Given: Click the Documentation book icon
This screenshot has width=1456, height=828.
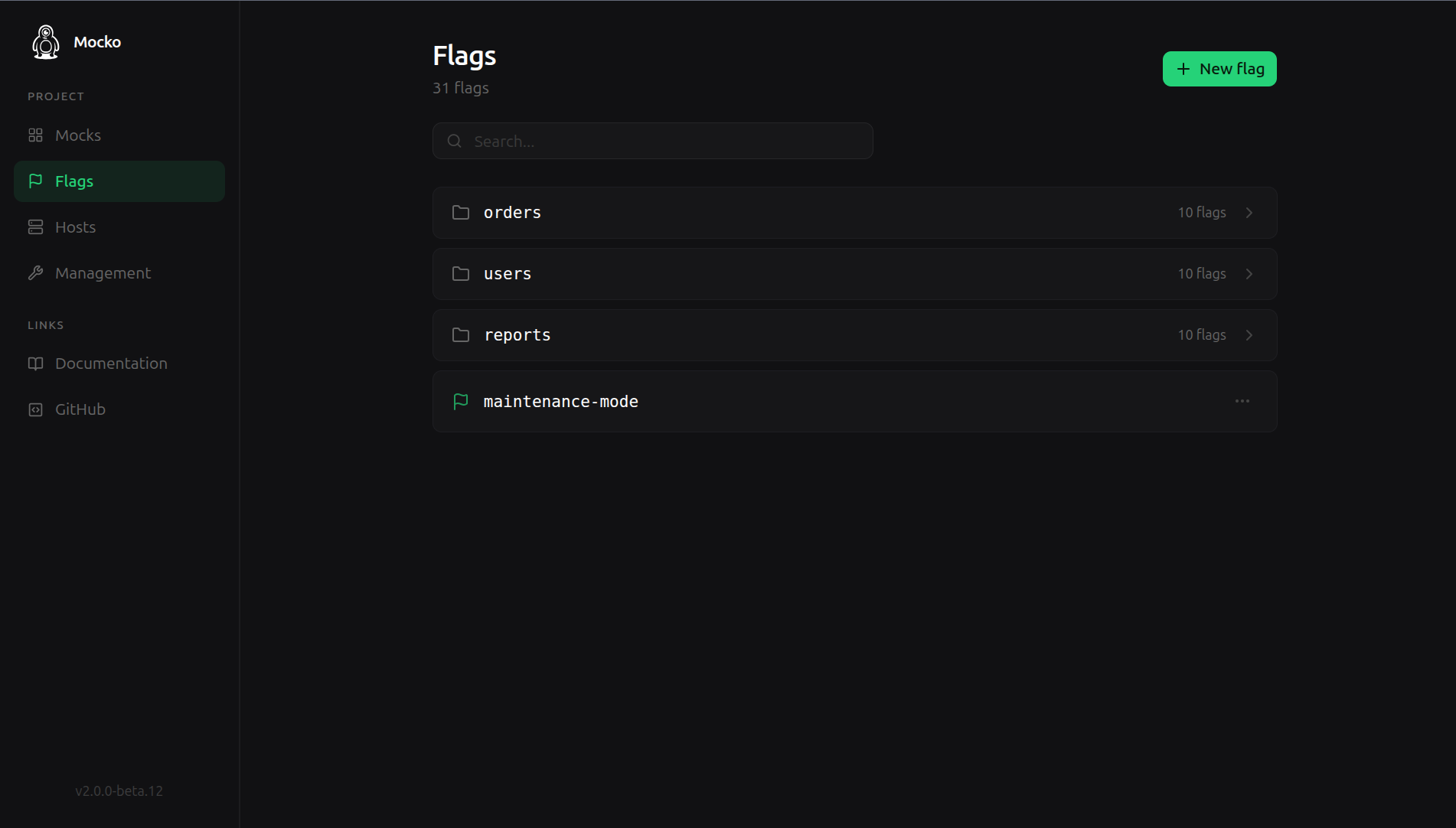Looking at the screenshot, I should tap(35, 363).
